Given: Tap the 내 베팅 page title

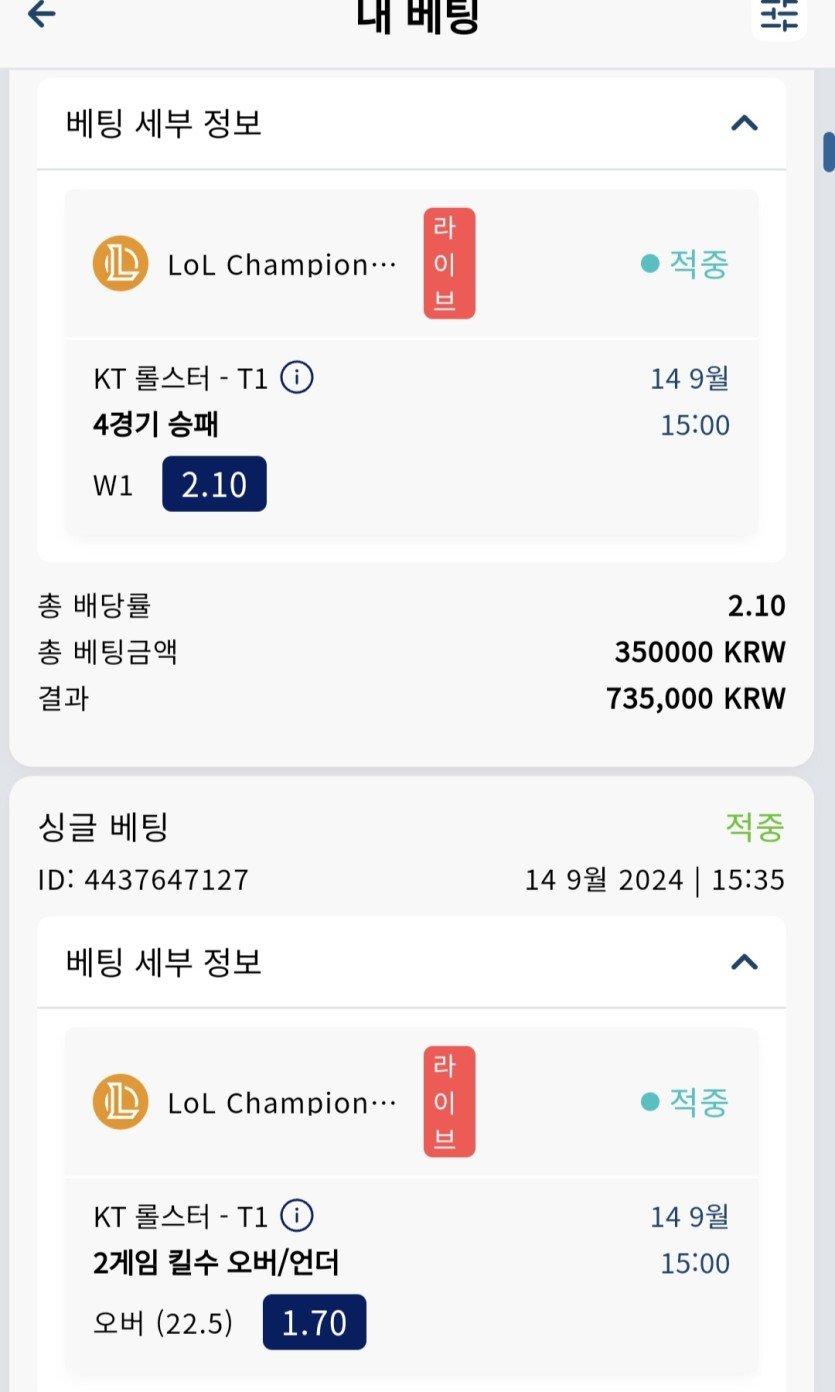Looking at the screenshot, I should [418, 16].
